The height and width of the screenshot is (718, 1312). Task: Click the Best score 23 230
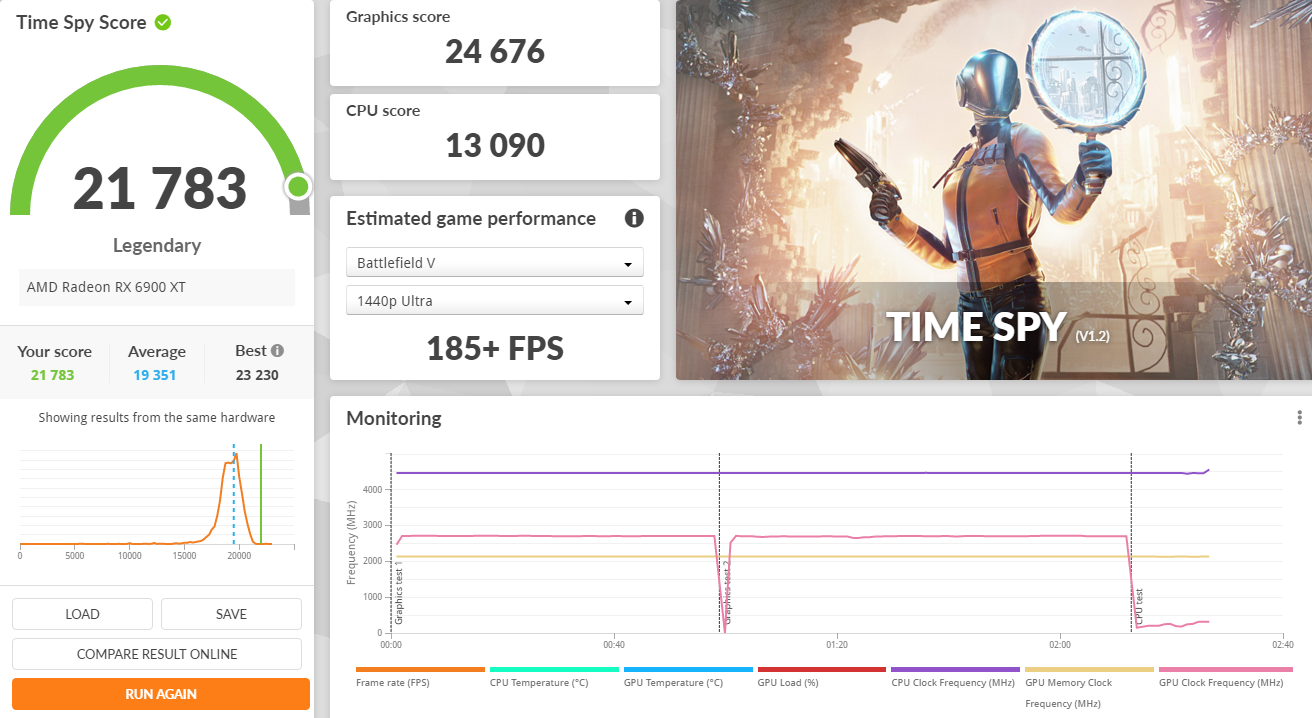(258, 375)
